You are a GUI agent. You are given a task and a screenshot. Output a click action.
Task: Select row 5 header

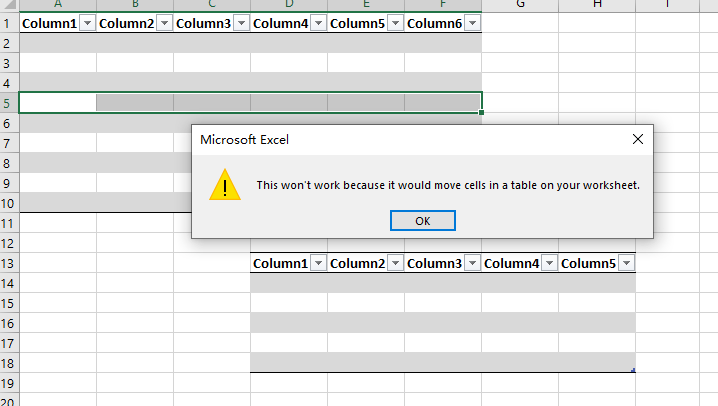click(9, 102)
